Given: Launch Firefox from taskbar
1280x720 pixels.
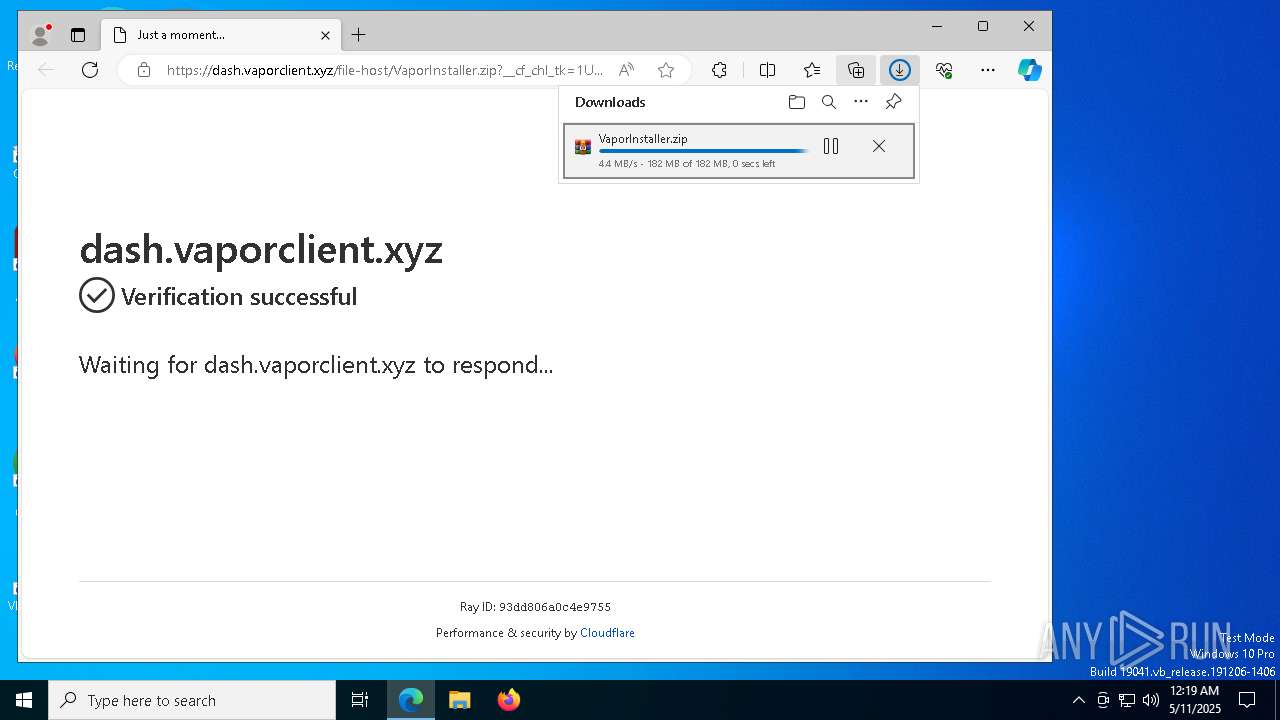Looking at the screenshot, I should (x=509, y=700).
